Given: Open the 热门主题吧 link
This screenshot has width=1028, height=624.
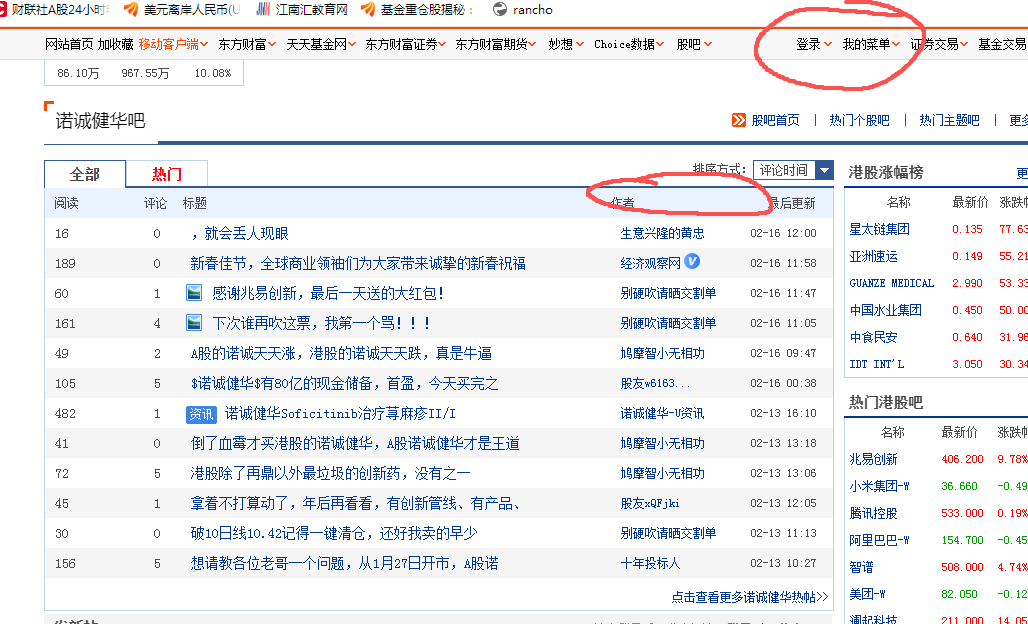Looking at the screenshot, I should tap(949, 121).
